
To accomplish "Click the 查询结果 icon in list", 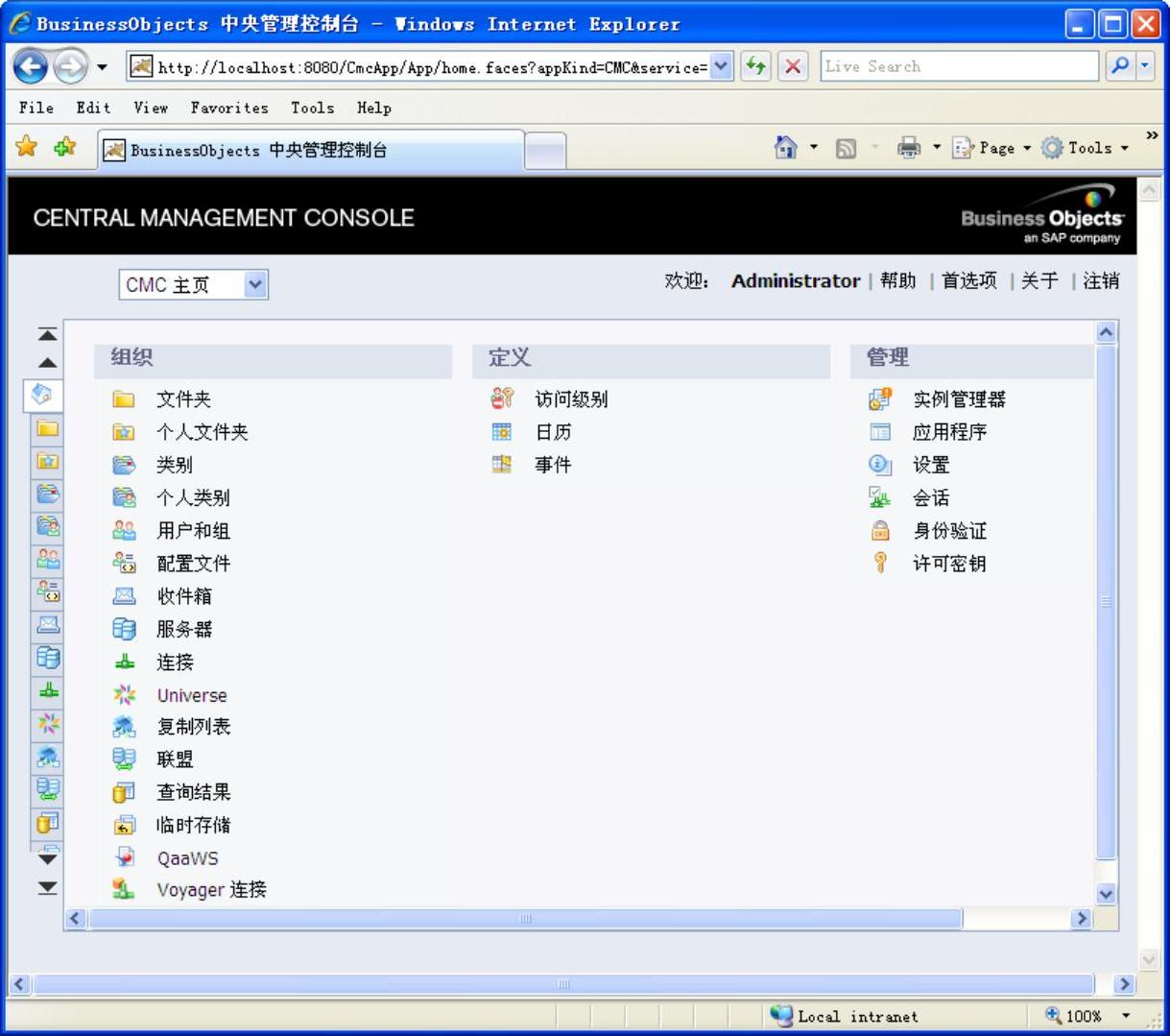I will click(124, 792).
